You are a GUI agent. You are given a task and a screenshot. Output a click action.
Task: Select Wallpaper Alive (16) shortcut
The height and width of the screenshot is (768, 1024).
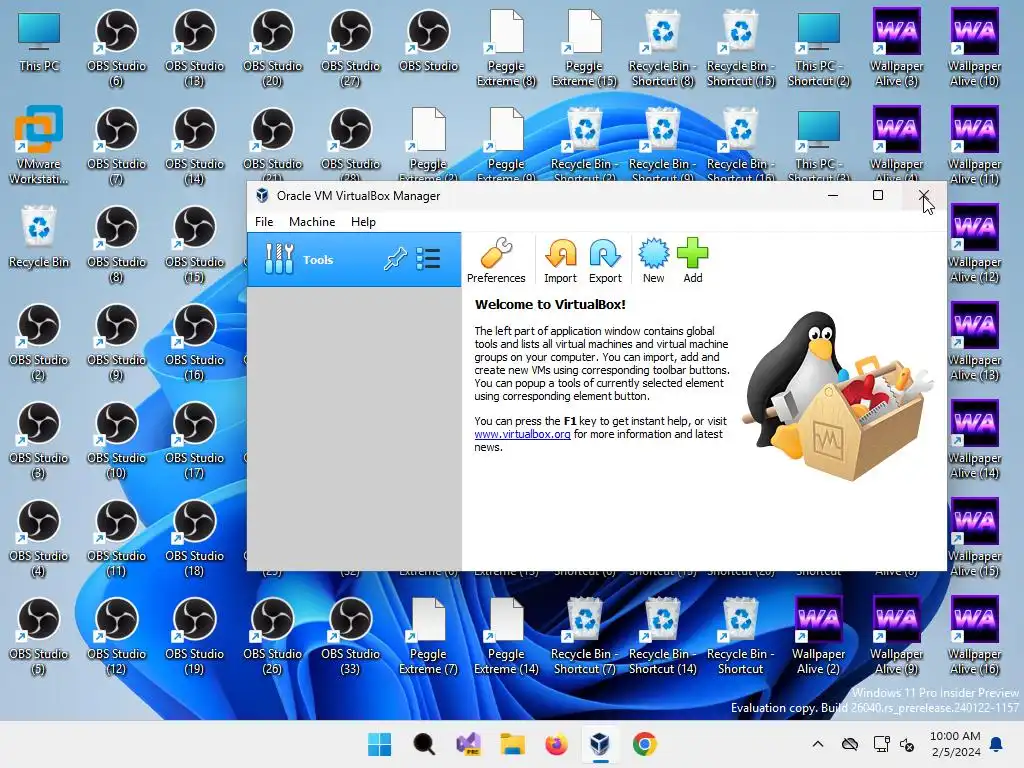[974, 636]
